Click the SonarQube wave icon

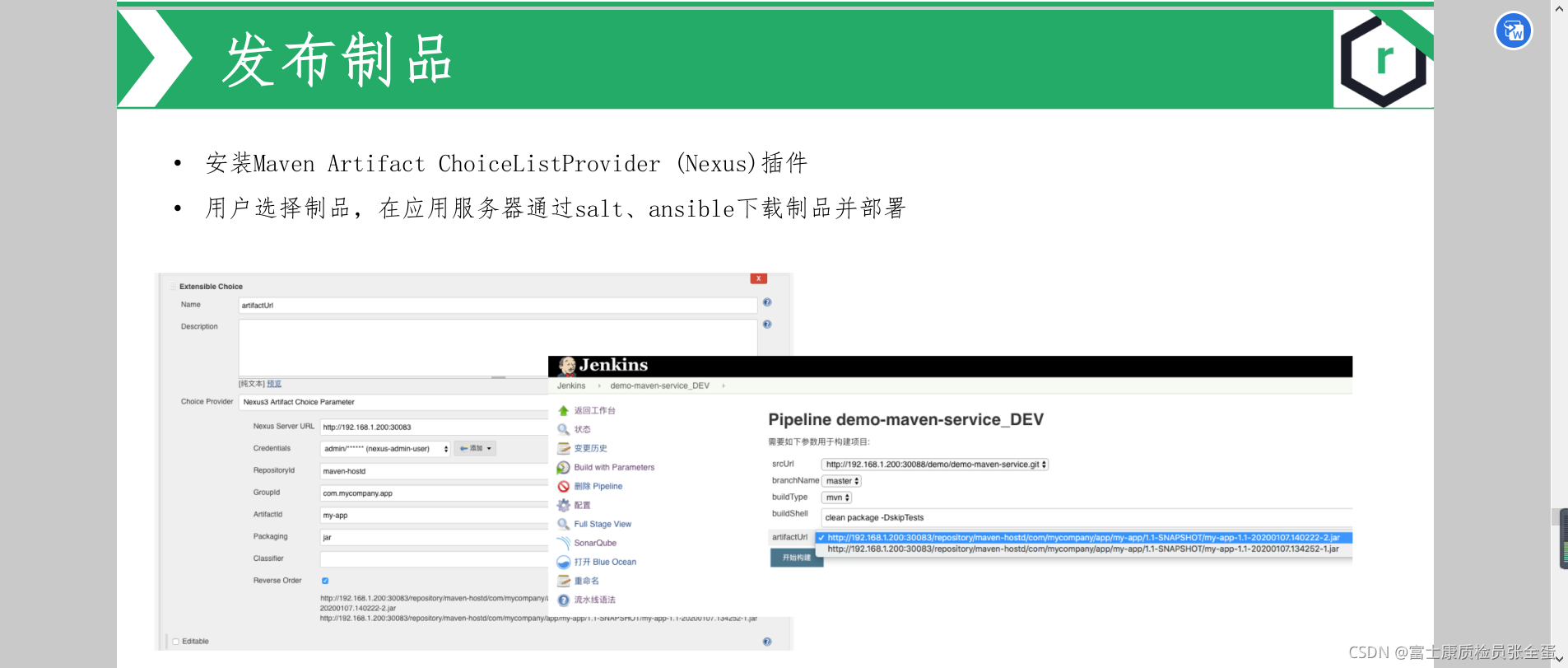coord(564,544)
